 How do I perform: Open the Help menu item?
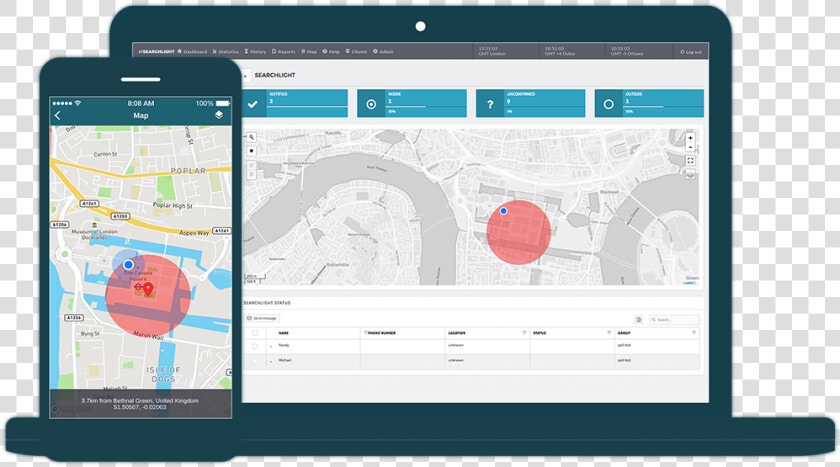tap(331, 51)
